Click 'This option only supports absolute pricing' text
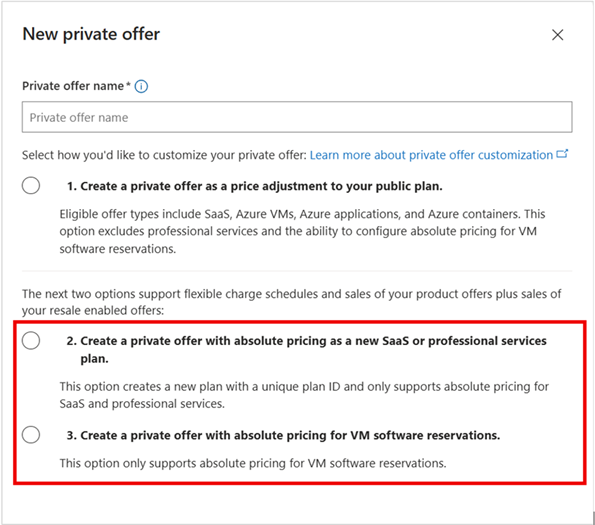 (253, 463)
